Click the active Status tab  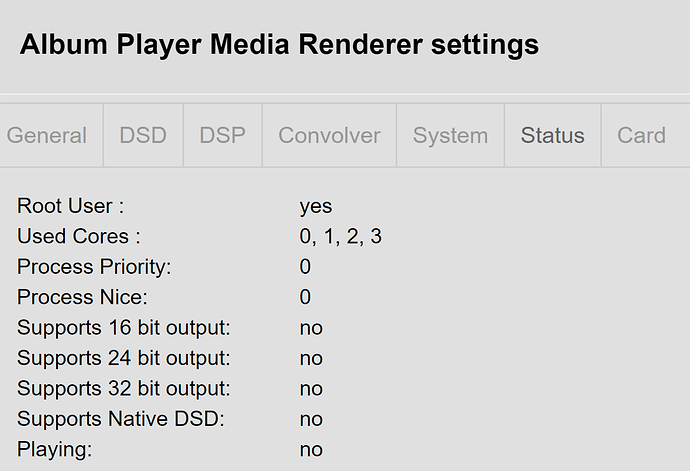(x=553, y=135)
